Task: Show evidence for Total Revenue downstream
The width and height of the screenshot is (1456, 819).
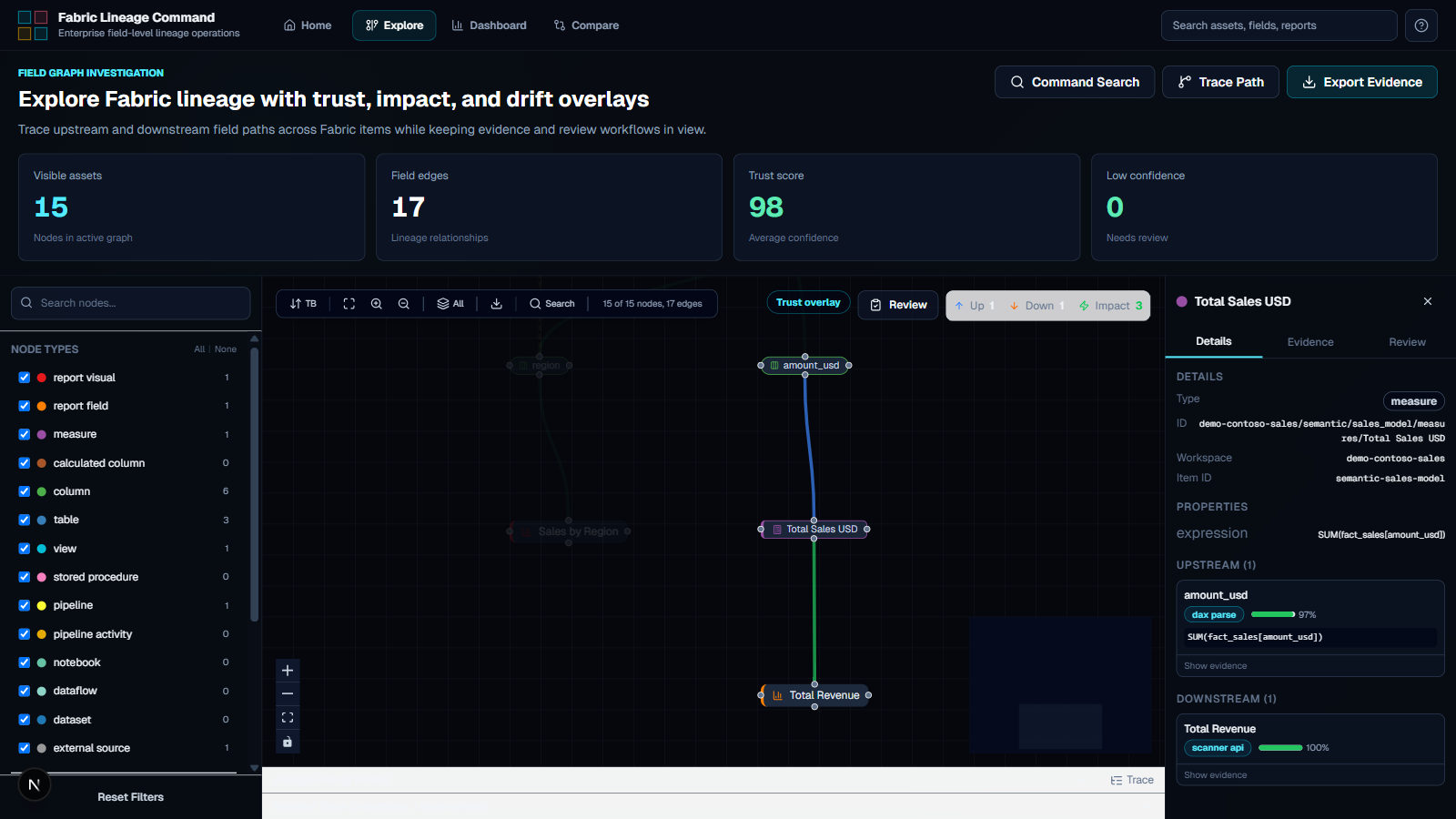Action: (1216, 775)
